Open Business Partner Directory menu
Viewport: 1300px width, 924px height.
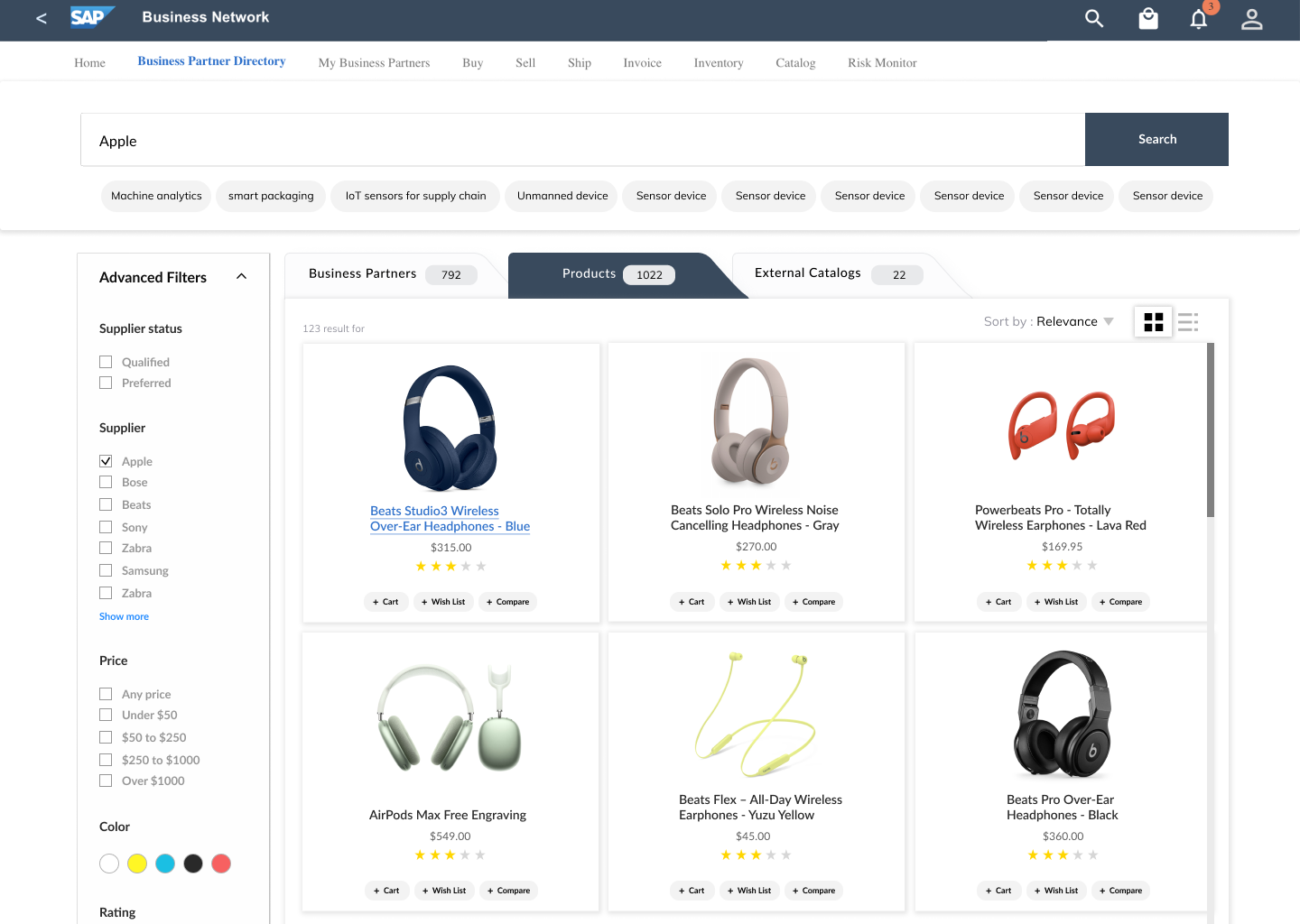pyautogui.click(x=211, y=61)
